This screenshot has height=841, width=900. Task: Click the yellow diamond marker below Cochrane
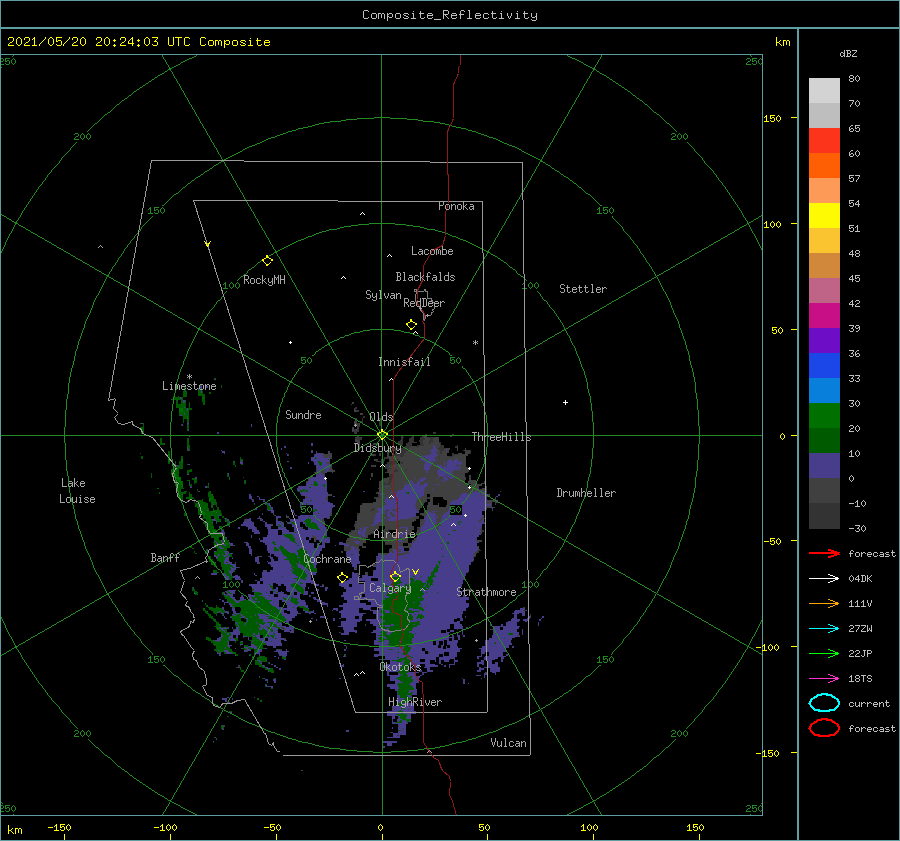coord(343,578)
